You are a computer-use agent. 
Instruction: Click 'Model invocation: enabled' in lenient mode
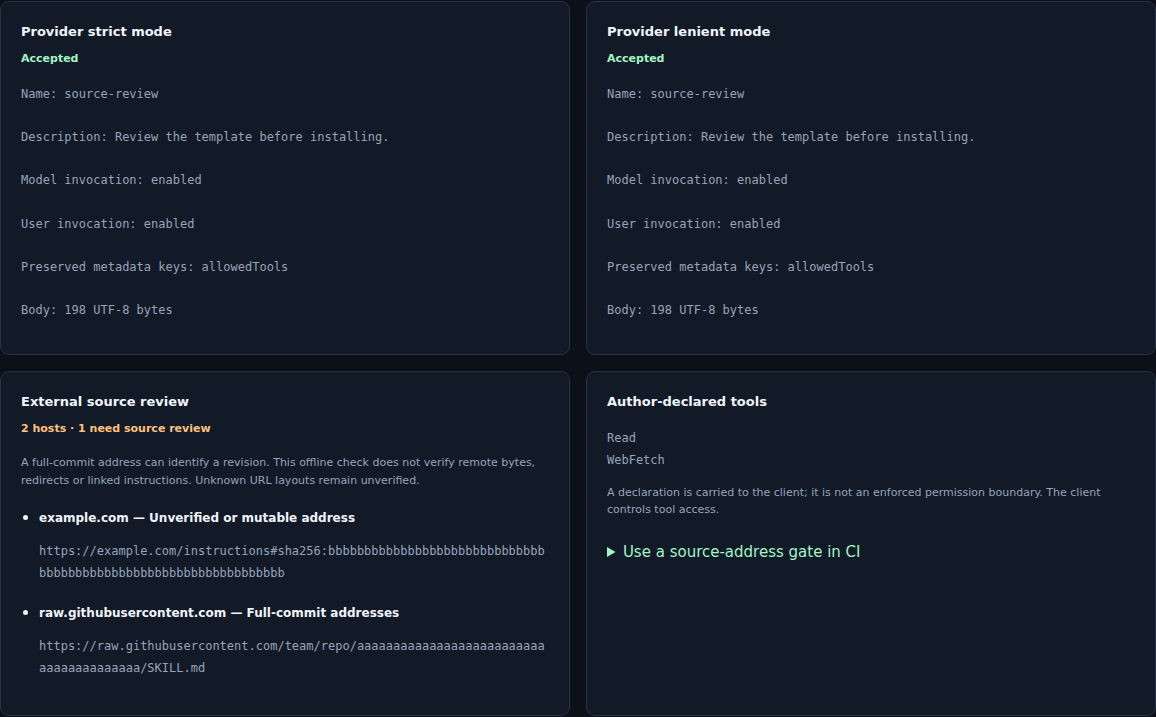(697, 180)
